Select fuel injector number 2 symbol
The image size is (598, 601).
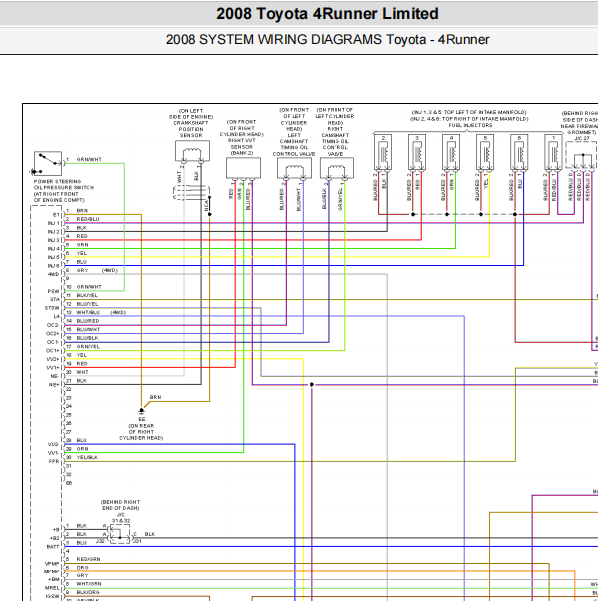[383, 152]
